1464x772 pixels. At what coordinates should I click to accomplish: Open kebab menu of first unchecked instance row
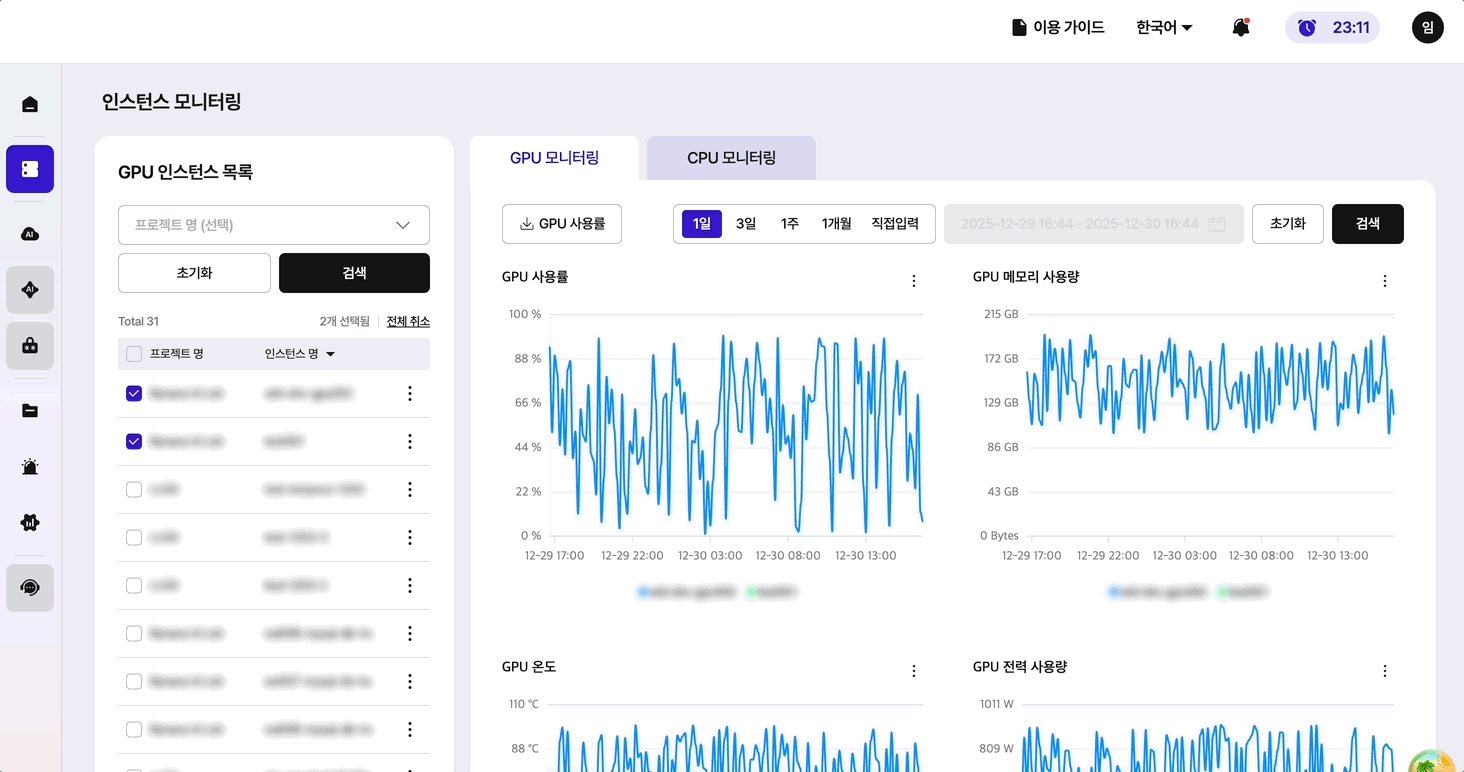pyautogui.click(x=410, y=490)
